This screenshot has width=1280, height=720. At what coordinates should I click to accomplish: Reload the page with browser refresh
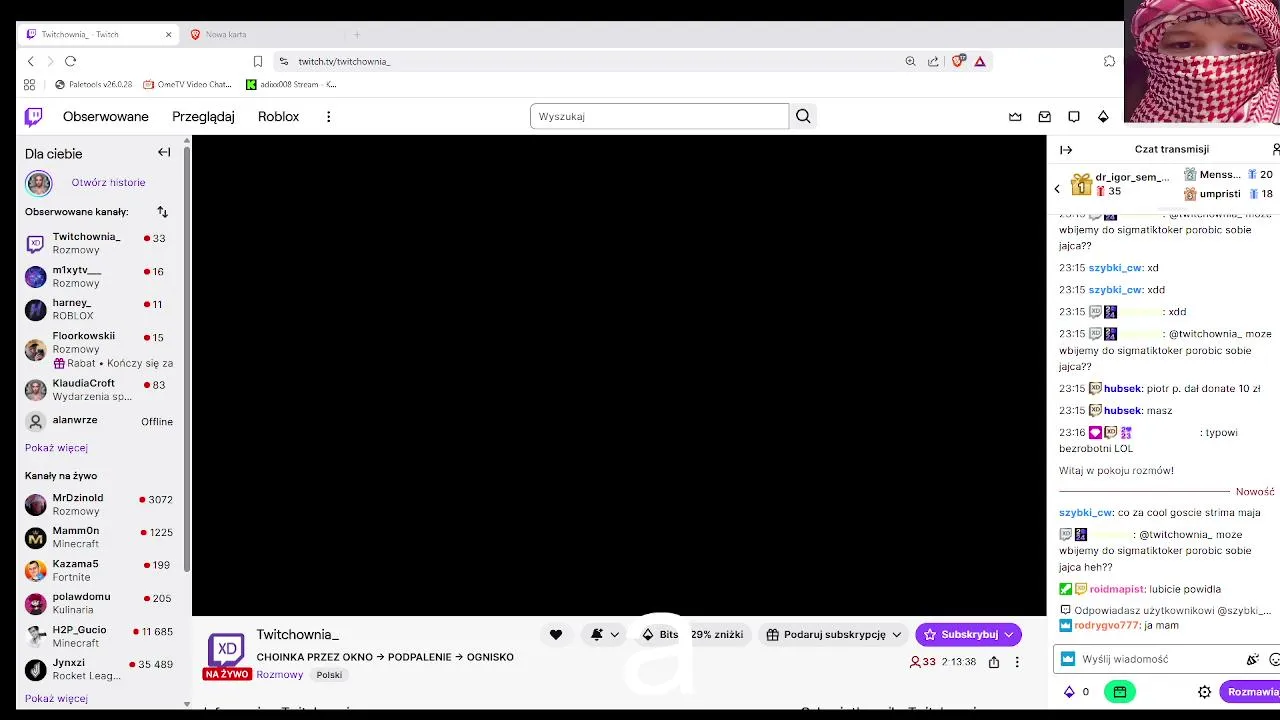[70, 61]
